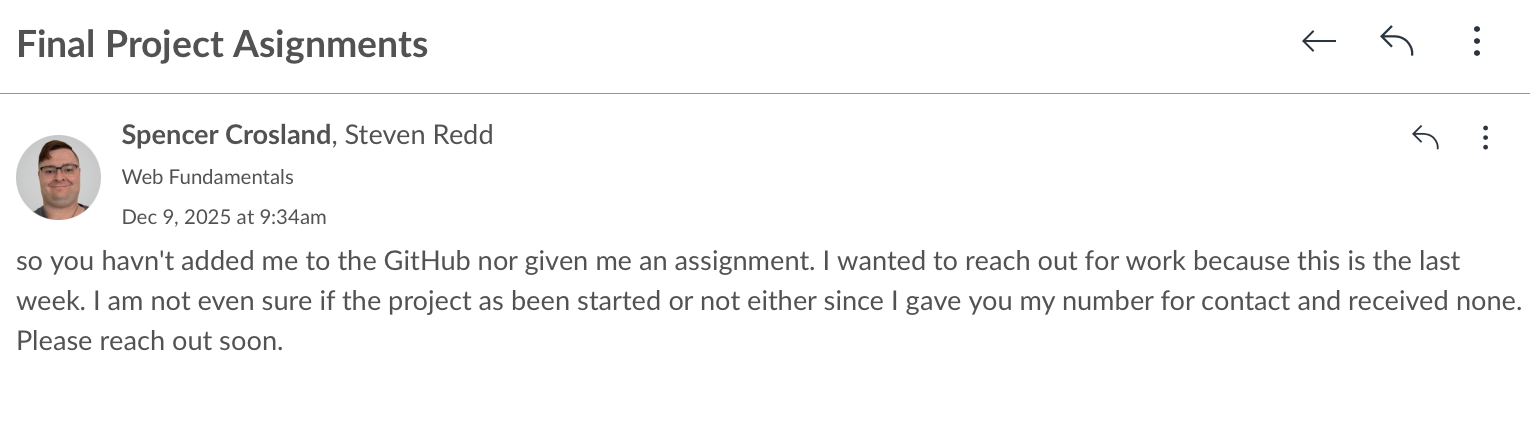This screenshot has height=426, width=1530.
Task: Click the Web Fundamentals course label
Action: point(207,178)
